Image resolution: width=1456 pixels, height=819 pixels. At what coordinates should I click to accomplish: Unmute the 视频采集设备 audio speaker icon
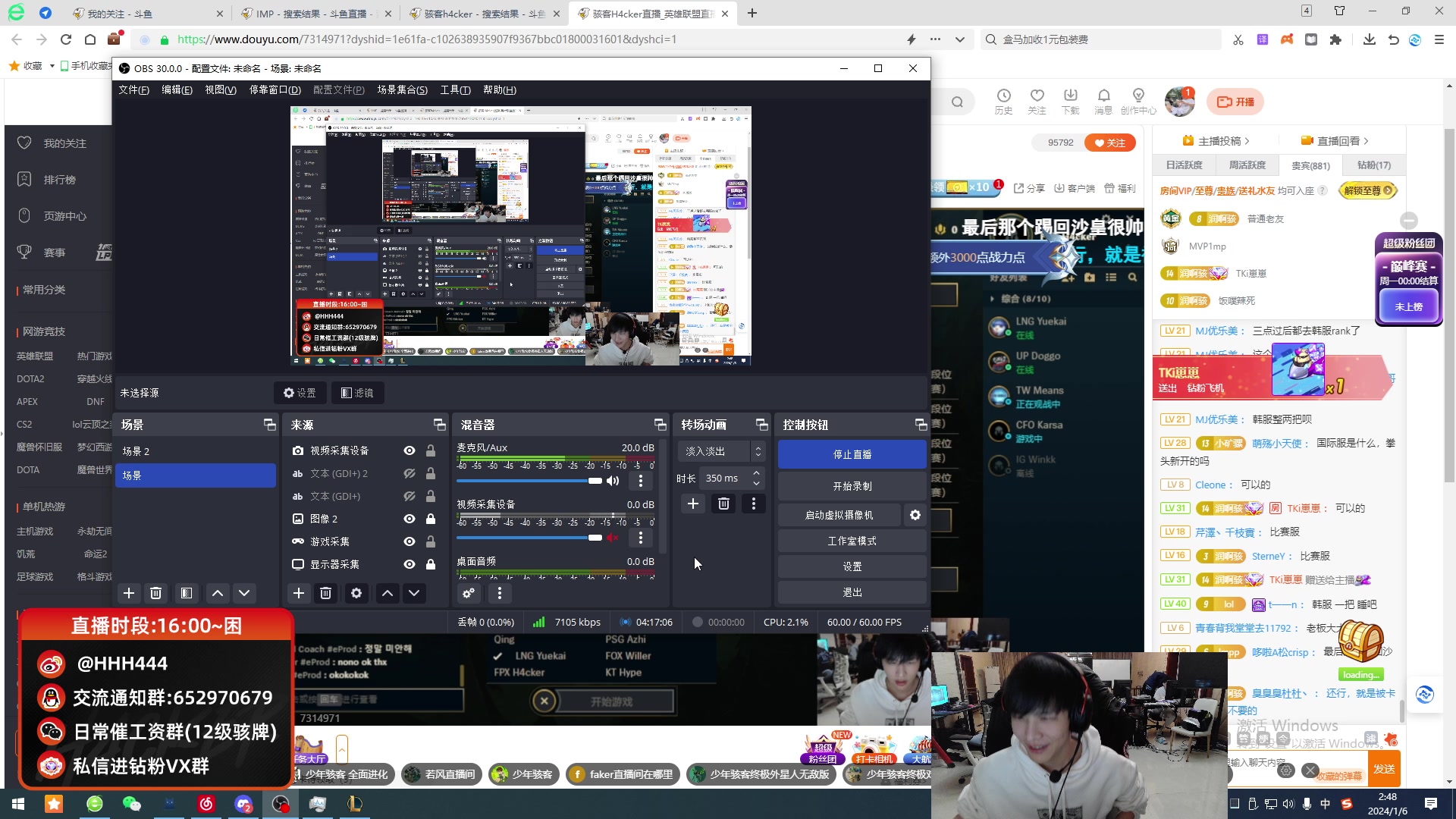coord(613,538)
